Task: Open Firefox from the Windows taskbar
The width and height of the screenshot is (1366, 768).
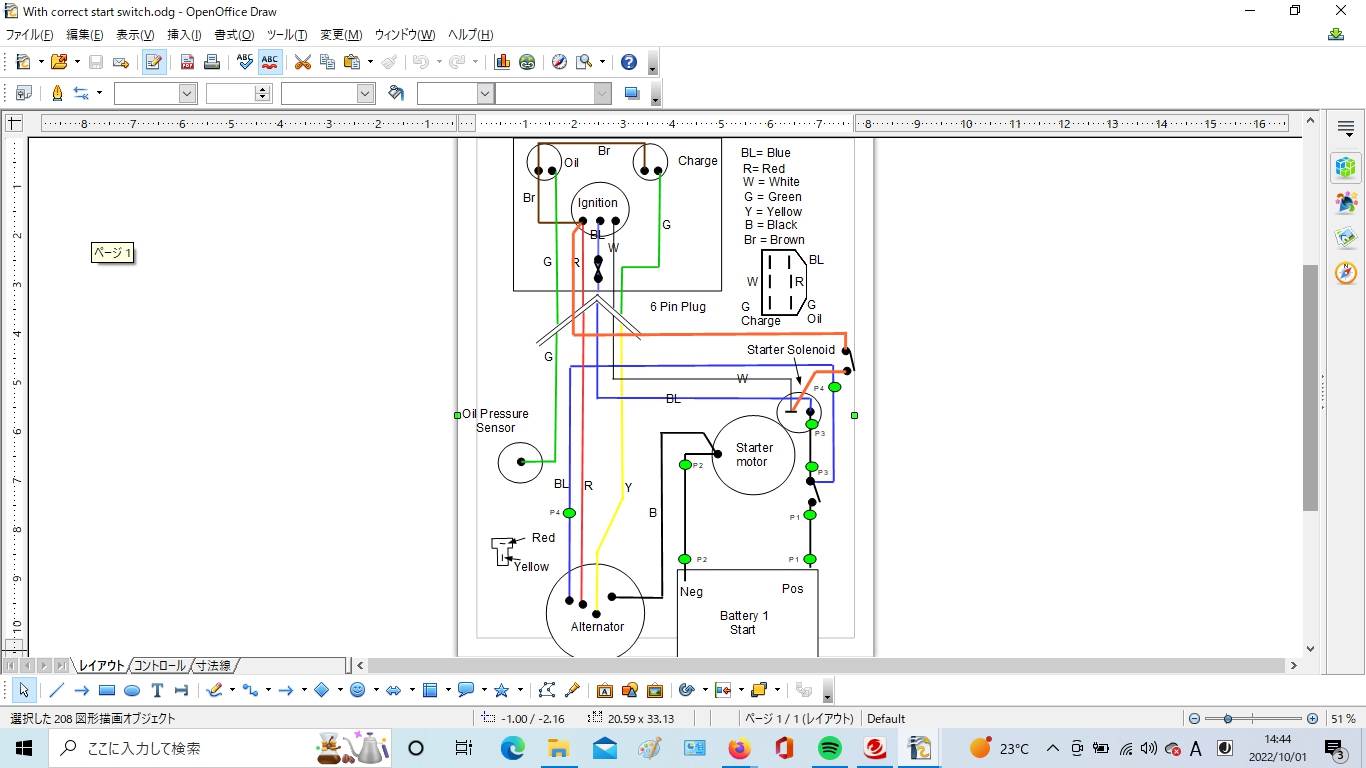Action: coord(739,748)
